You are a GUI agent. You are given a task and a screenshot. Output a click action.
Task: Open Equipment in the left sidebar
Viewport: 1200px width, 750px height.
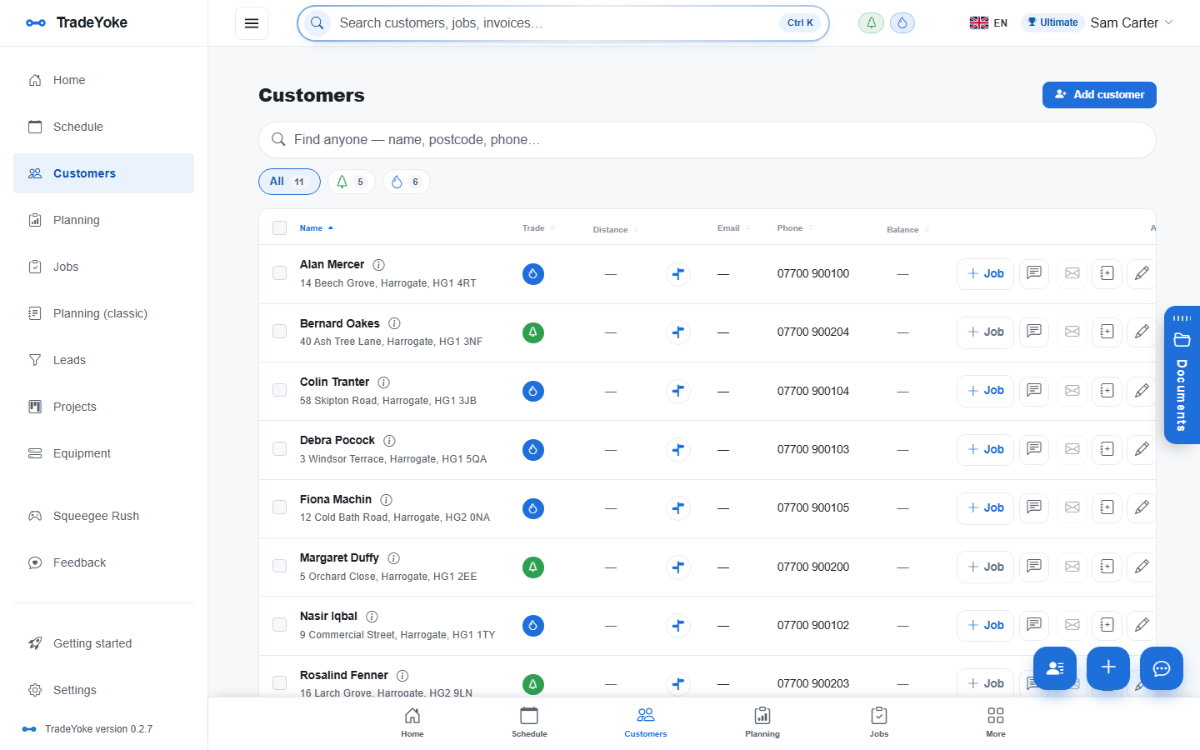tap(103, 453)
